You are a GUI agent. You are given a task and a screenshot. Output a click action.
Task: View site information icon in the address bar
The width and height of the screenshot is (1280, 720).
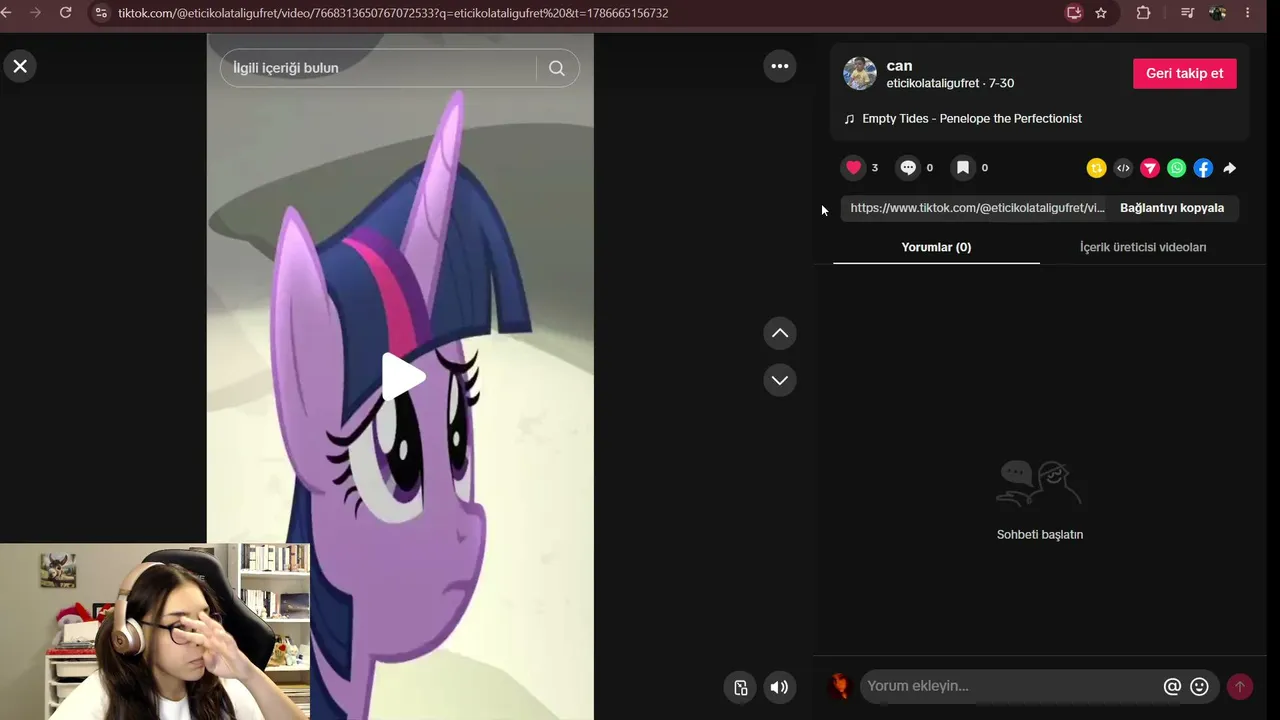[x=101, y=13]
